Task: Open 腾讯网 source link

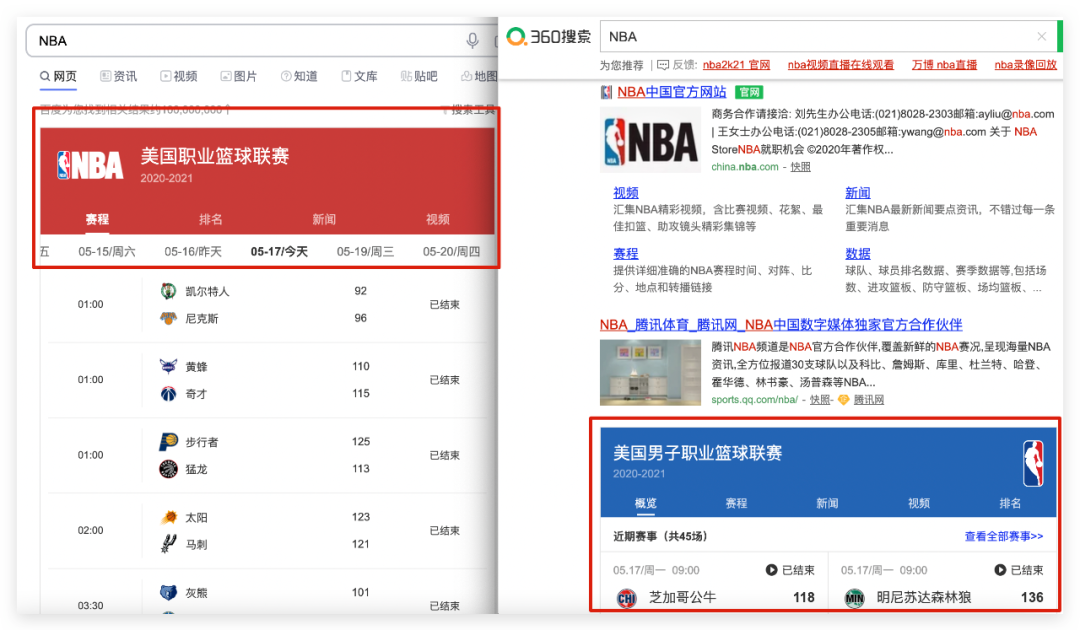Action: coord(869,400)
